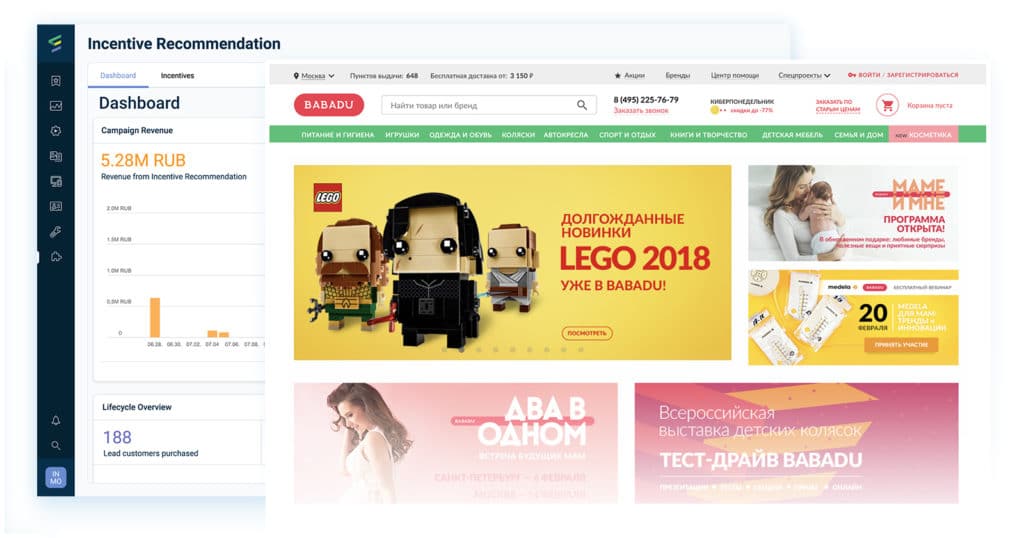Select the Dashboard tab

pos(118,76)
